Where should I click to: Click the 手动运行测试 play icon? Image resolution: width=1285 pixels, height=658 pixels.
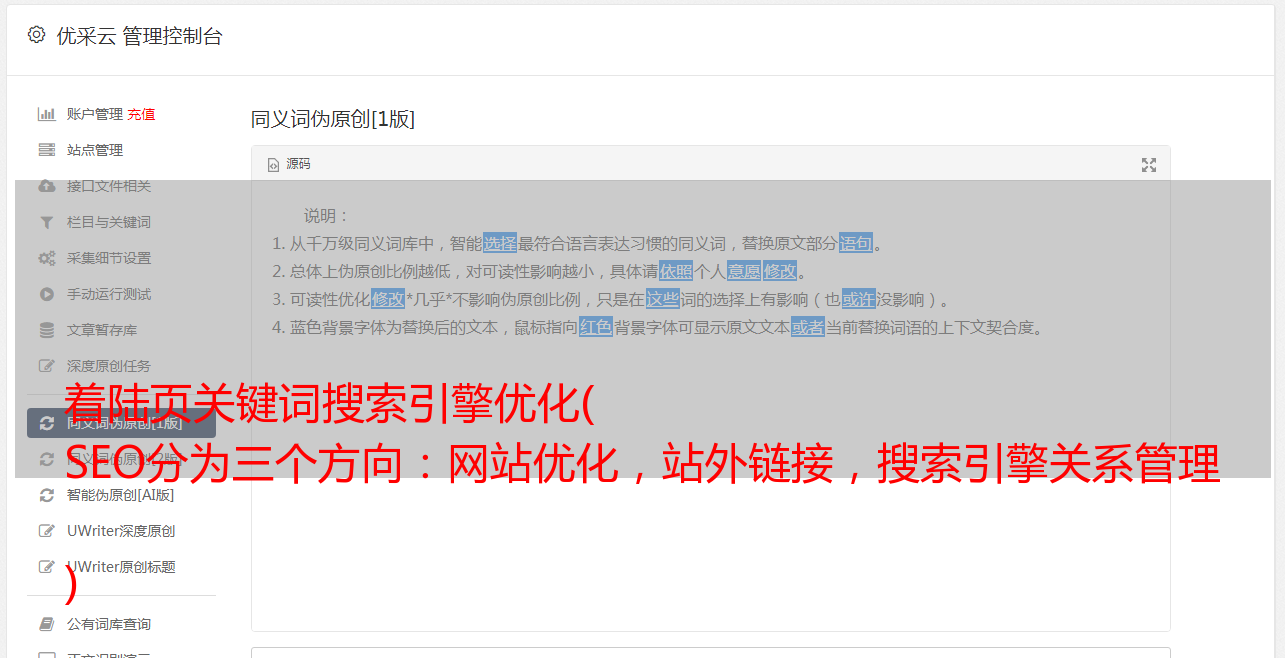coord(46,294)
